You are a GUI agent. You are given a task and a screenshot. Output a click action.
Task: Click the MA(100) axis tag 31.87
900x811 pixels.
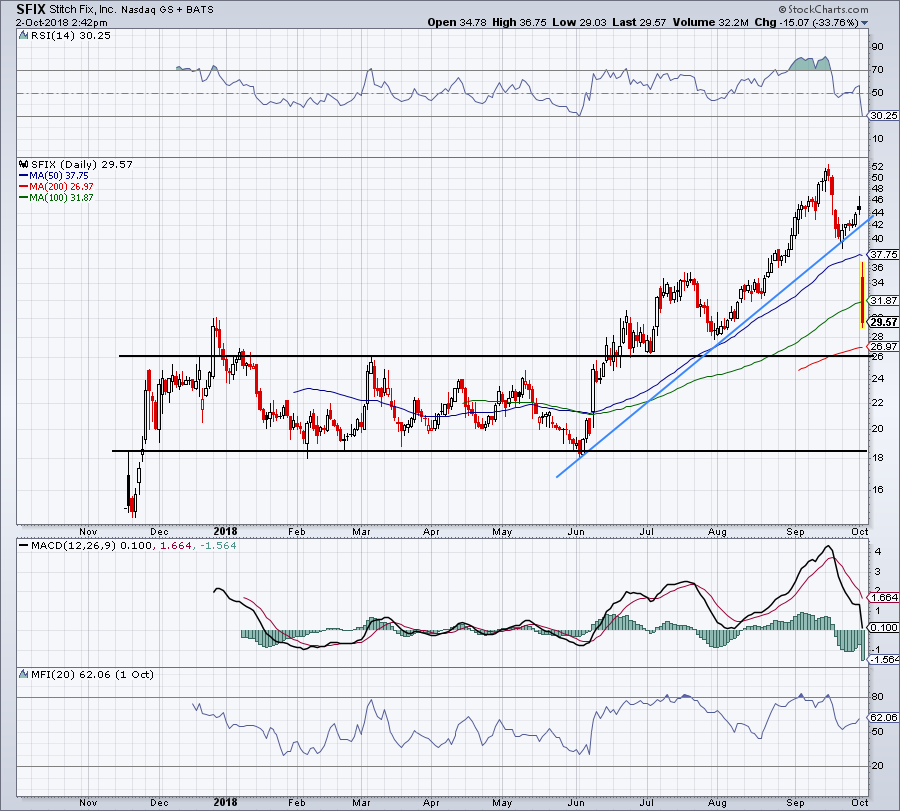click(x=884, y=301)
